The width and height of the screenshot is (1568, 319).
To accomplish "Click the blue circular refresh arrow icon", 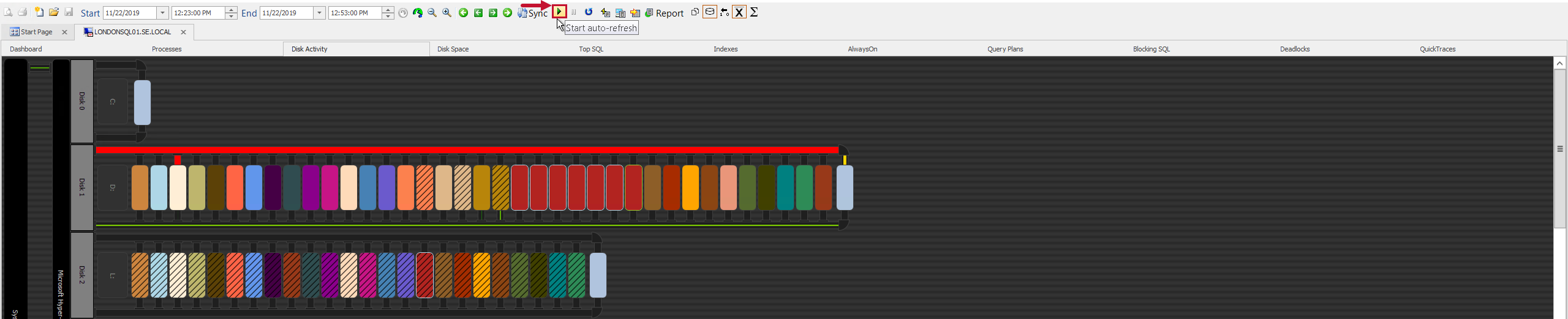I will (589, 12).
